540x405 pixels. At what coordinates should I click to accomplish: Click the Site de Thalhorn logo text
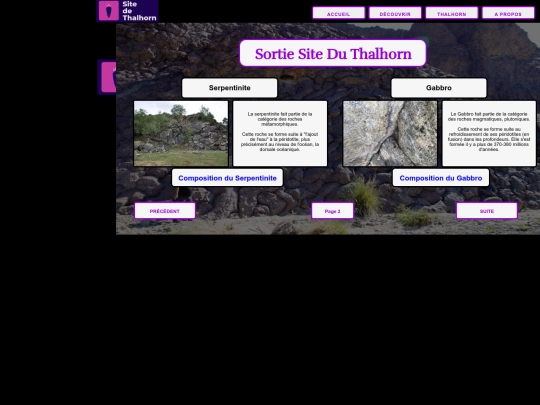click(x=139, y=11)
